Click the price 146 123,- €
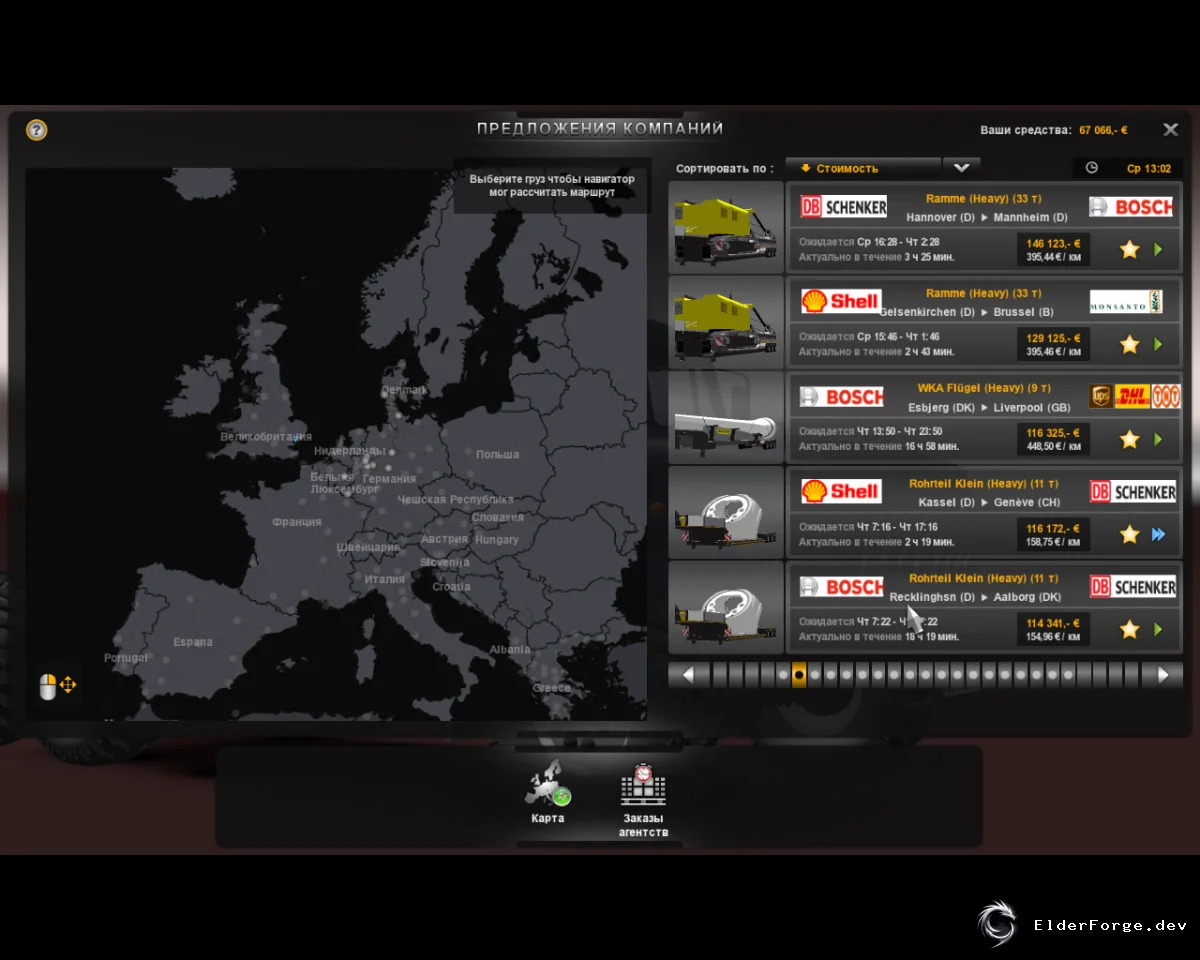Image resolution: width=1200 pixels, height=960 pixels. [x=1053, y=243]
